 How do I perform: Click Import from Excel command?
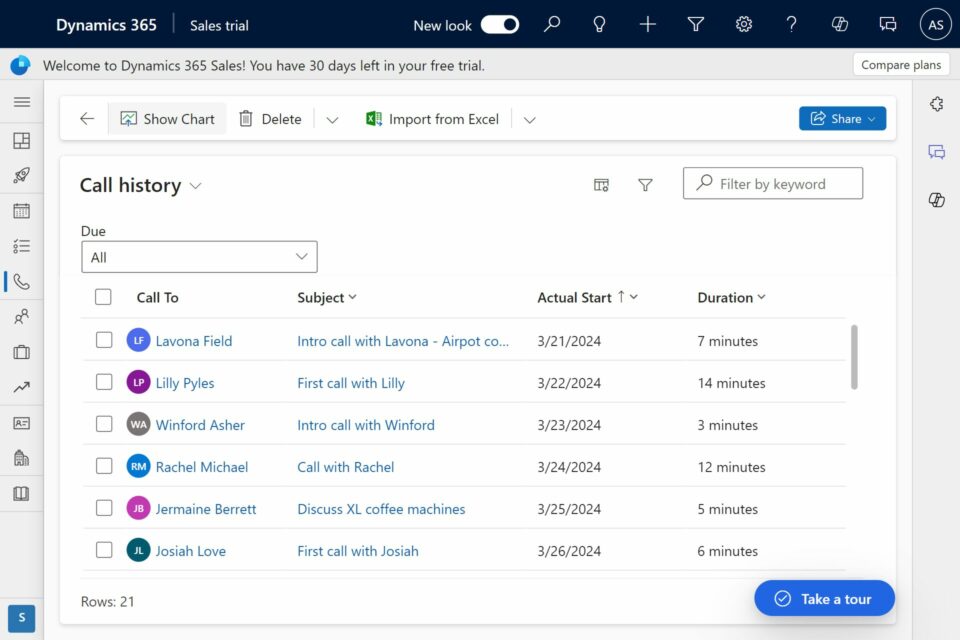(x=432, y=119)
